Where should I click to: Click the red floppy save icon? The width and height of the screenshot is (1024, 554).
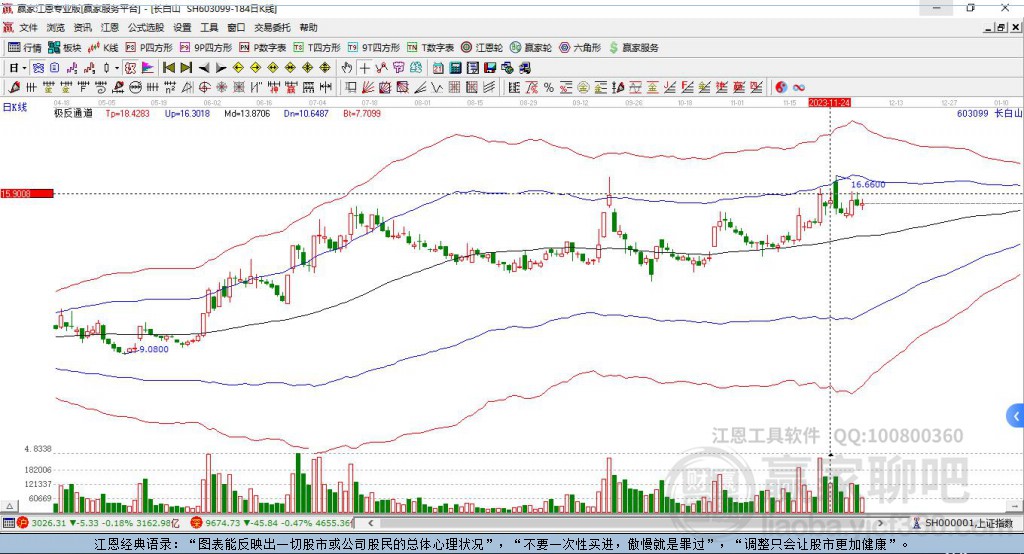coord(490,68)
